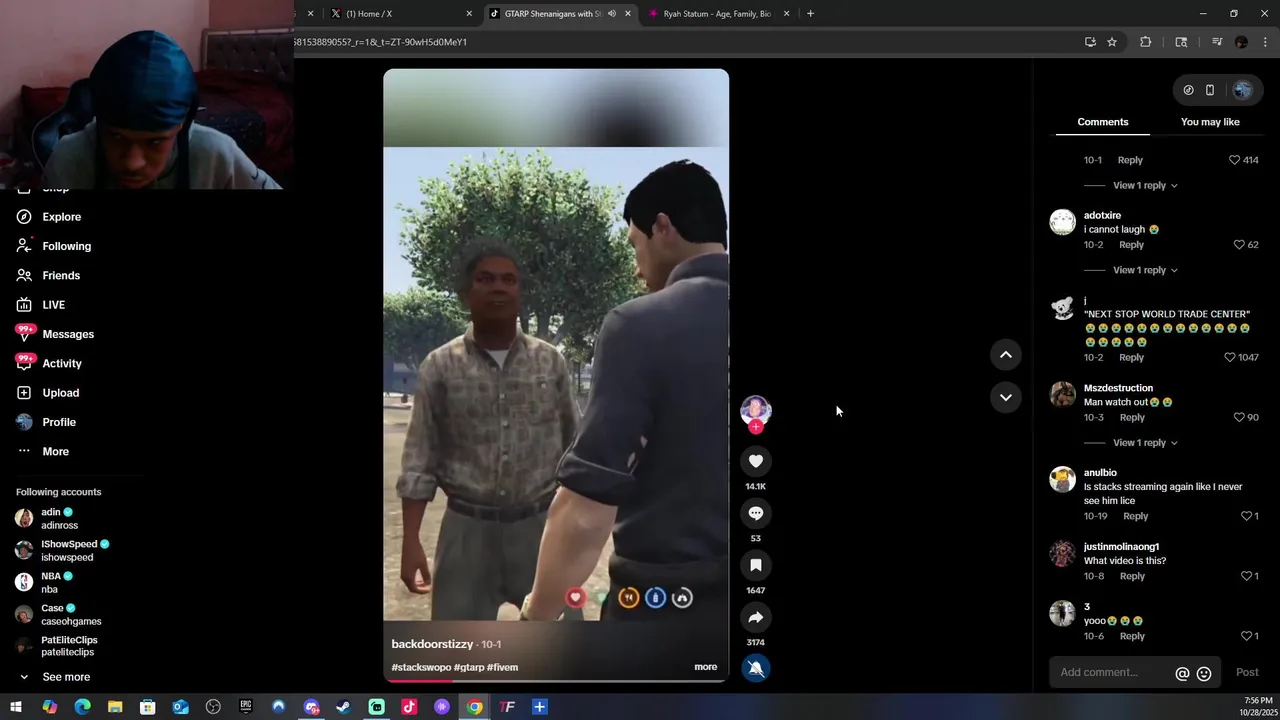Toggle the muted sound icon below share
Viewport: 1280px width, 720px height.
pos(756,668)
